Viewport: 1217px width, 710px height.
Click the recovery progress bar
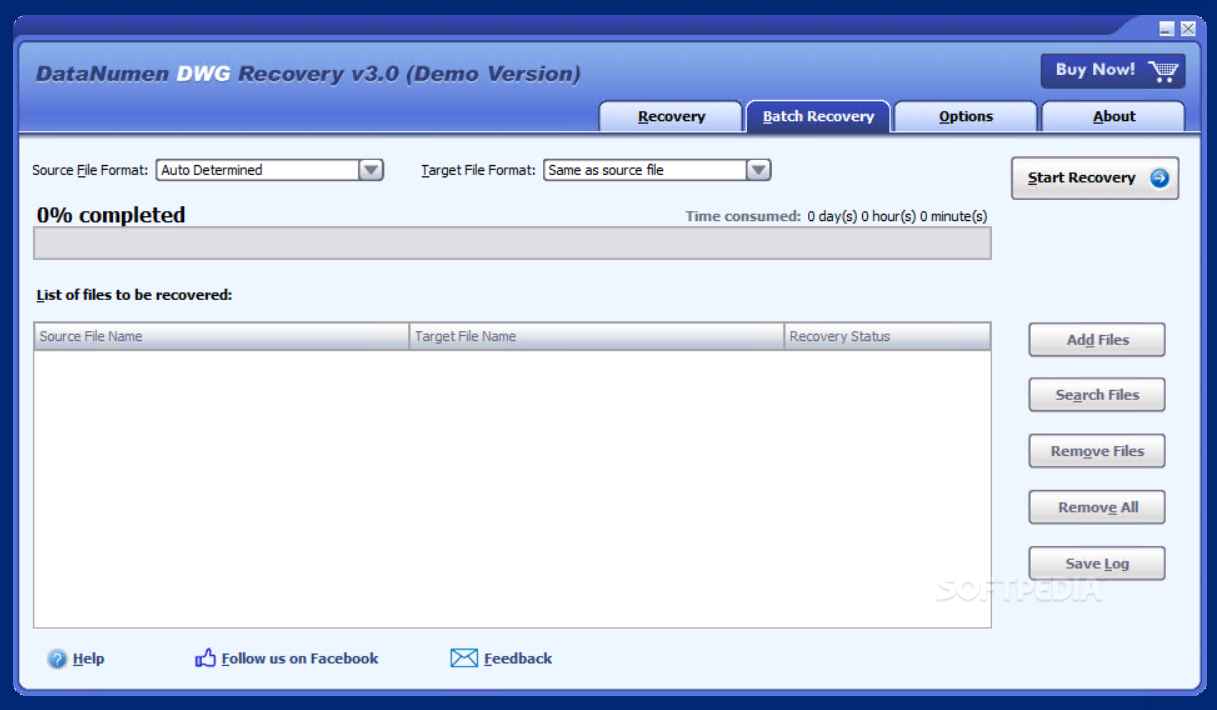click(512, 244)
